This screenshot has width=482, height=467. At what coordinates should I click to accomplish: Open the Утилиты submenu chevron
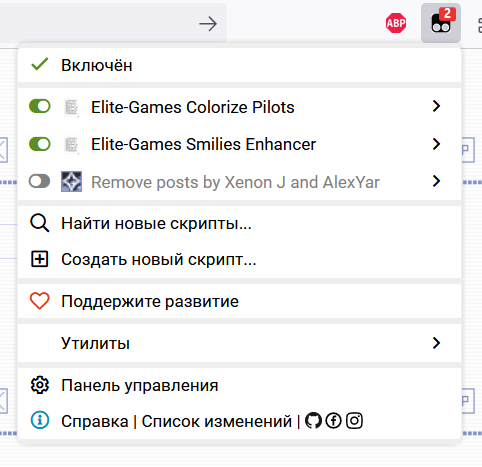click(x=436, y=343)
